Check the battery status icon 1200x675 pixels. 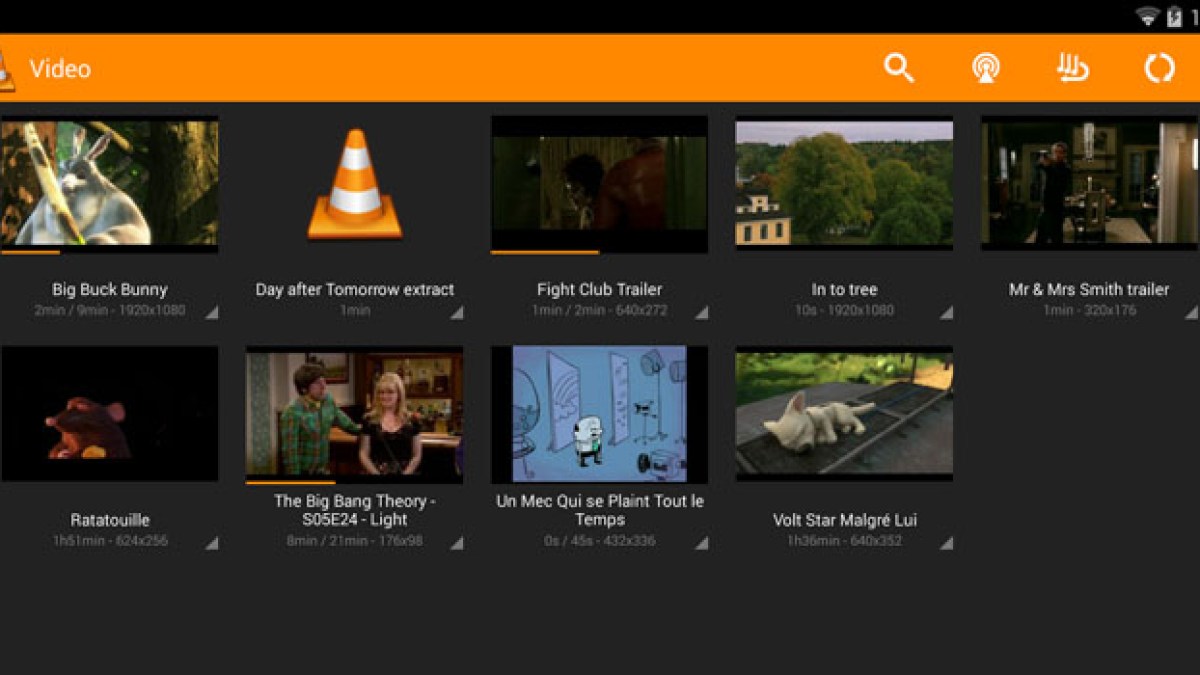tap(1174, 16)
